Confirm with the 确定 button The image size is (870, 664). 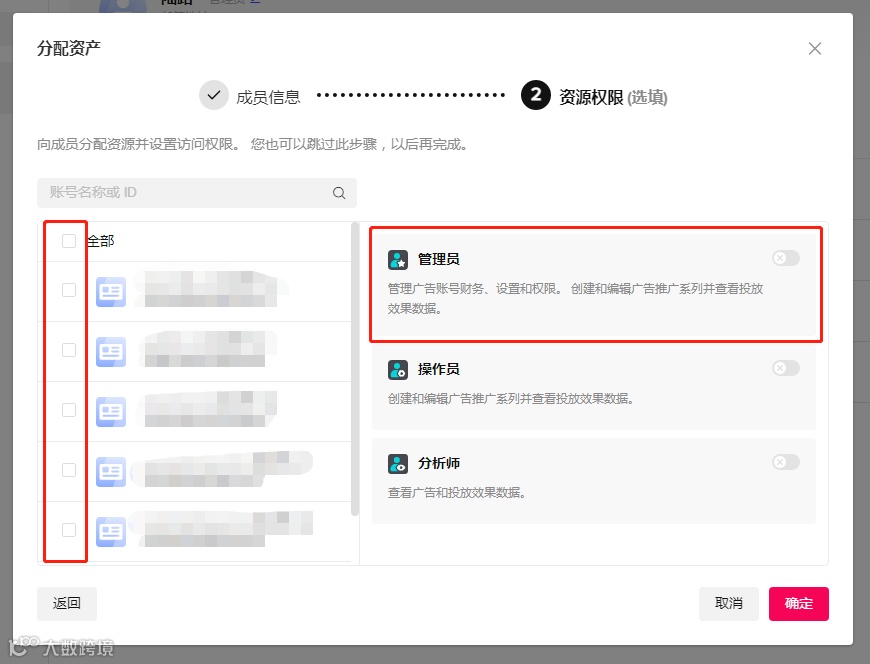[x=798, y=604]
